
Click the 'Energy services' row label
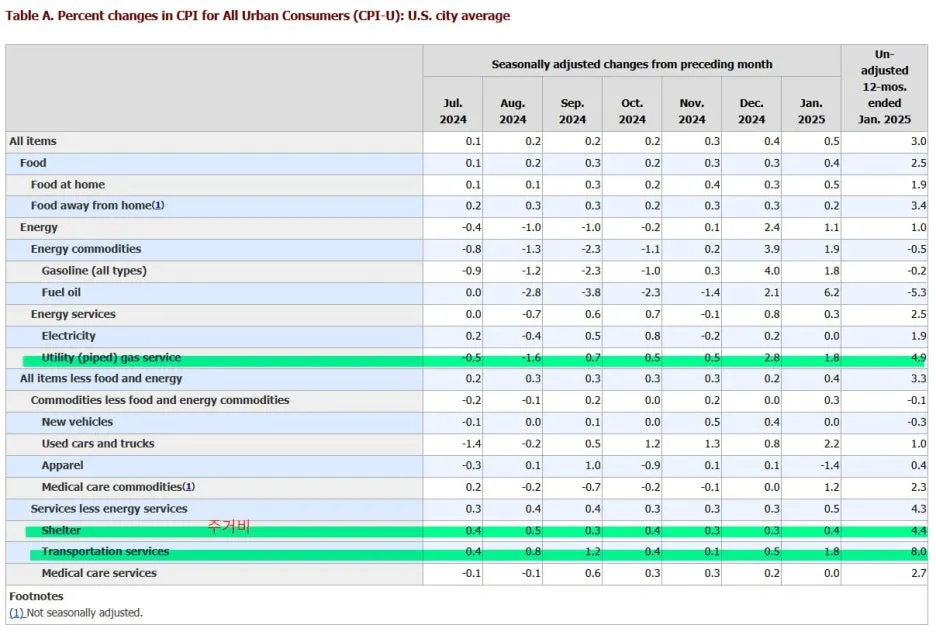pyautogui.click(x=73, y=314)
